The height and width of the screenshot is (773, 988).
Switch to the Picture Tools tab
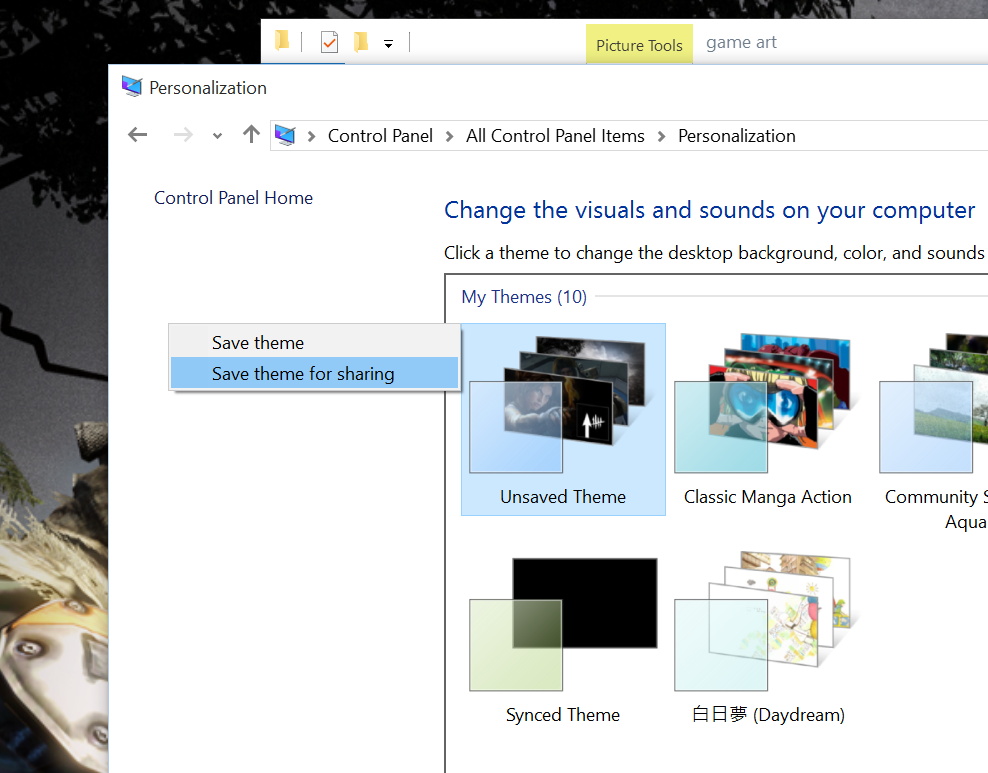point(639,44)
